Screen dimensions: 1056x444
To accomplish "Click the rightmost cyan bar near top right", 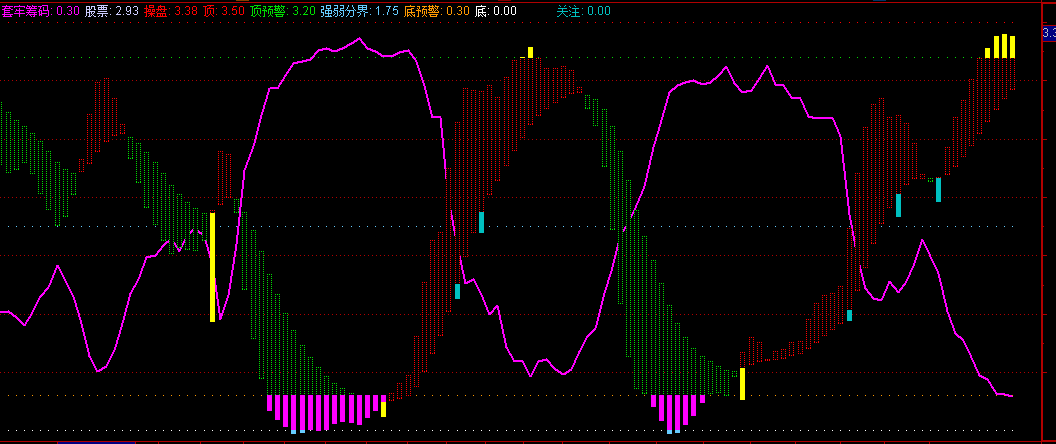I will [938, 189].
